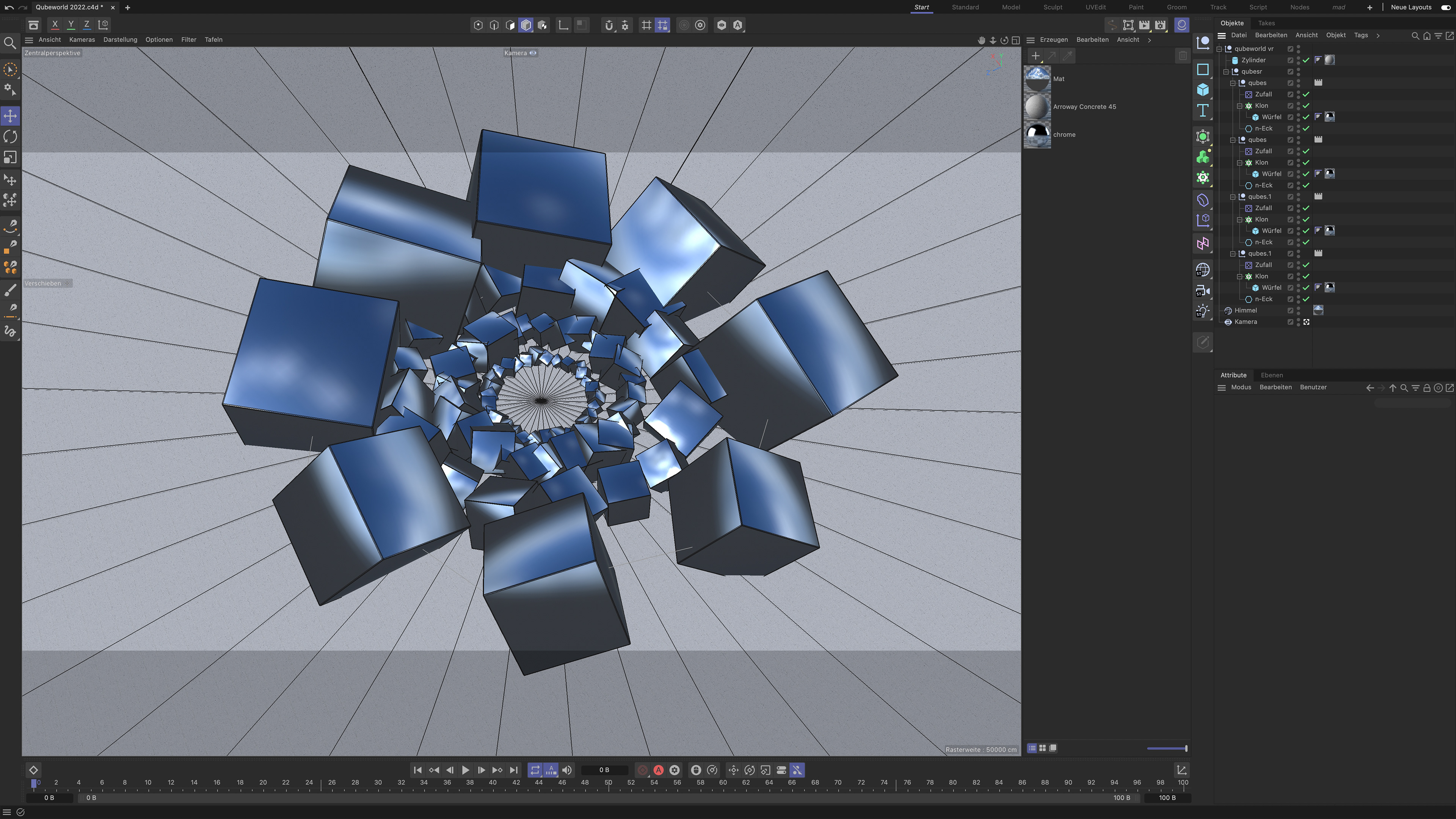Open the Kameras viewport menu
Viewport: 1456px width, 819px height.
pyautogui.click(x=82, y=39)
